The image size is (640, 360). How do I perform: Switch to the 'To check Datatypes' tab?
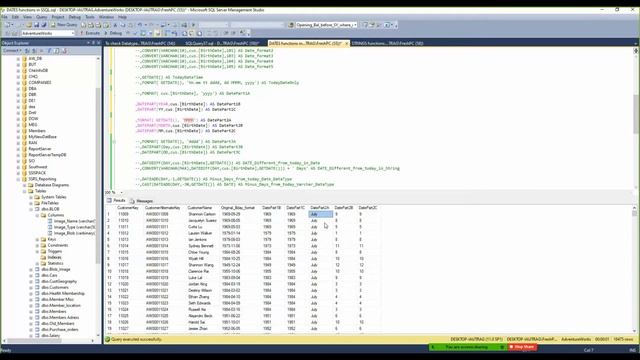(140, 43)
